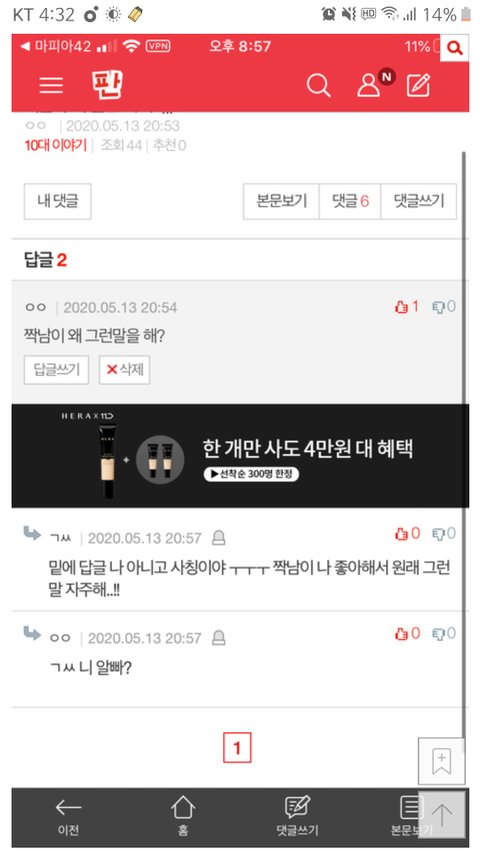Dislike the reply '짝남이 왜 그런말을 해?'
This screenshot has width=480, height=853.
[x=444, y=307]
